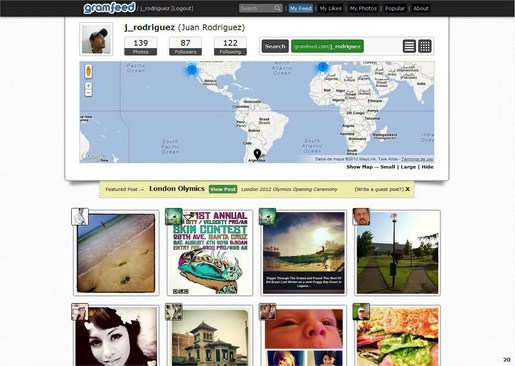Click user avatar on old mansion photo
This screenshot has width=515, height=366.
(174, 312)
